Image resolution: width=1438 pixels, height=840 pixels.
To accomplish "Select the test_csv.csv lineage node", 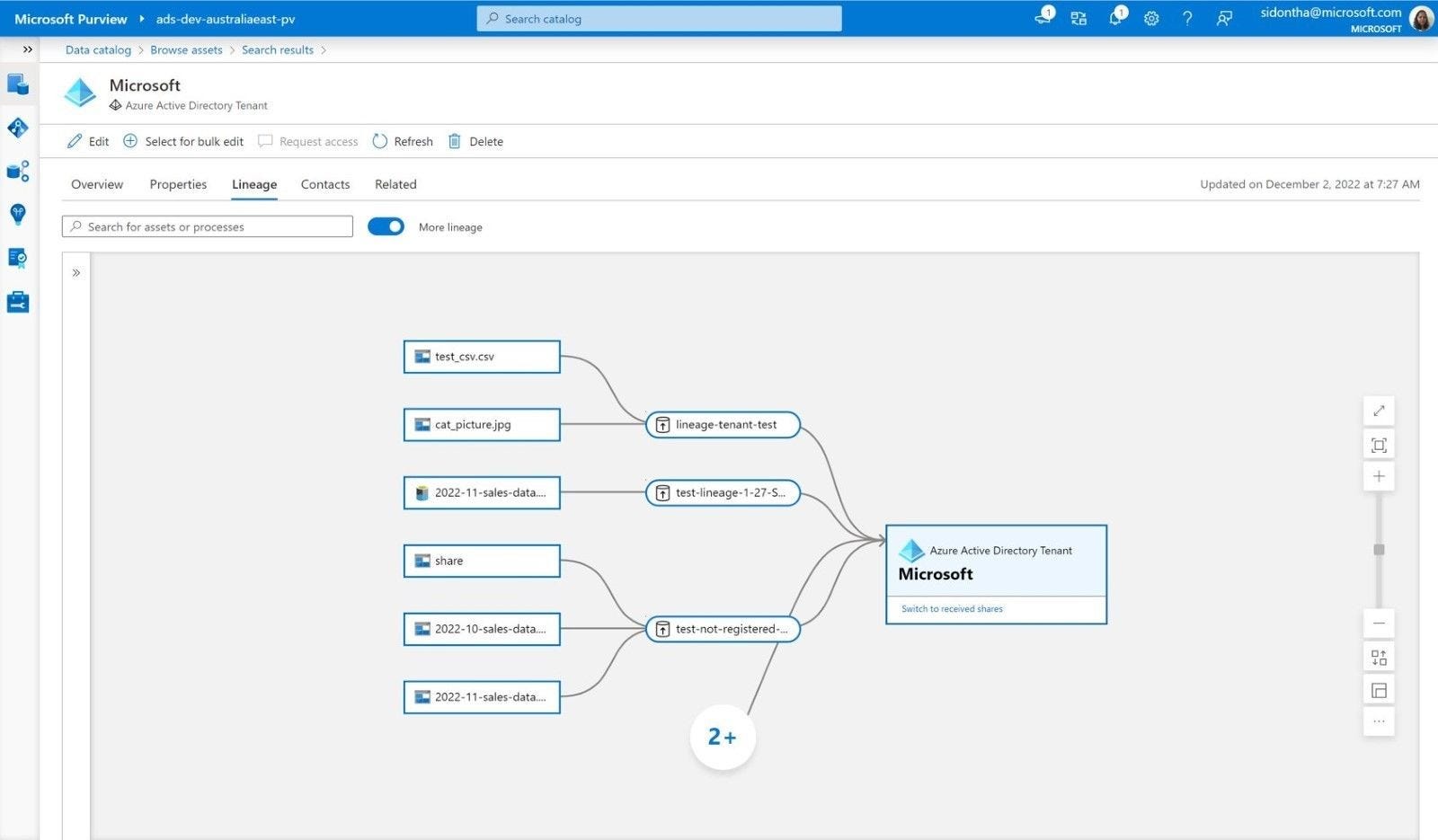I will 482,357.
